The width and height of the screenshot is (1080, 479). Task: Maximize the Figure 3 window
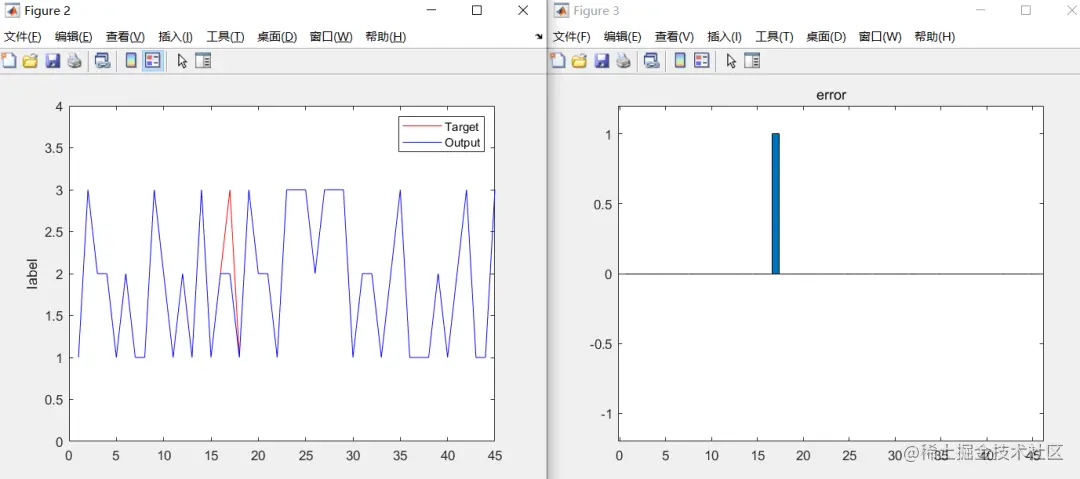(1026, 10)
